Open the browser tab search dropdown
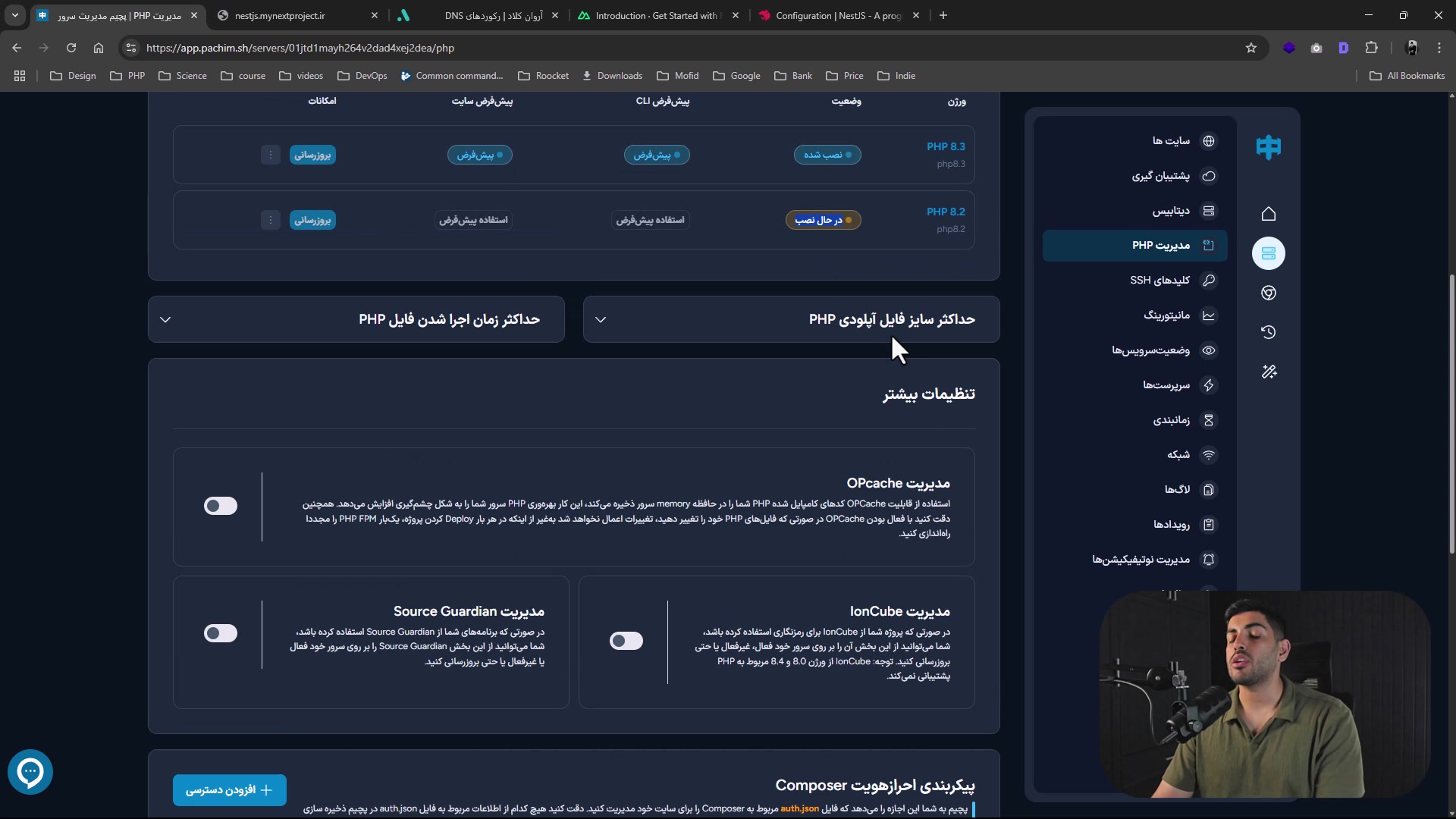This screenshot has width=1456, height=819. 14,15
